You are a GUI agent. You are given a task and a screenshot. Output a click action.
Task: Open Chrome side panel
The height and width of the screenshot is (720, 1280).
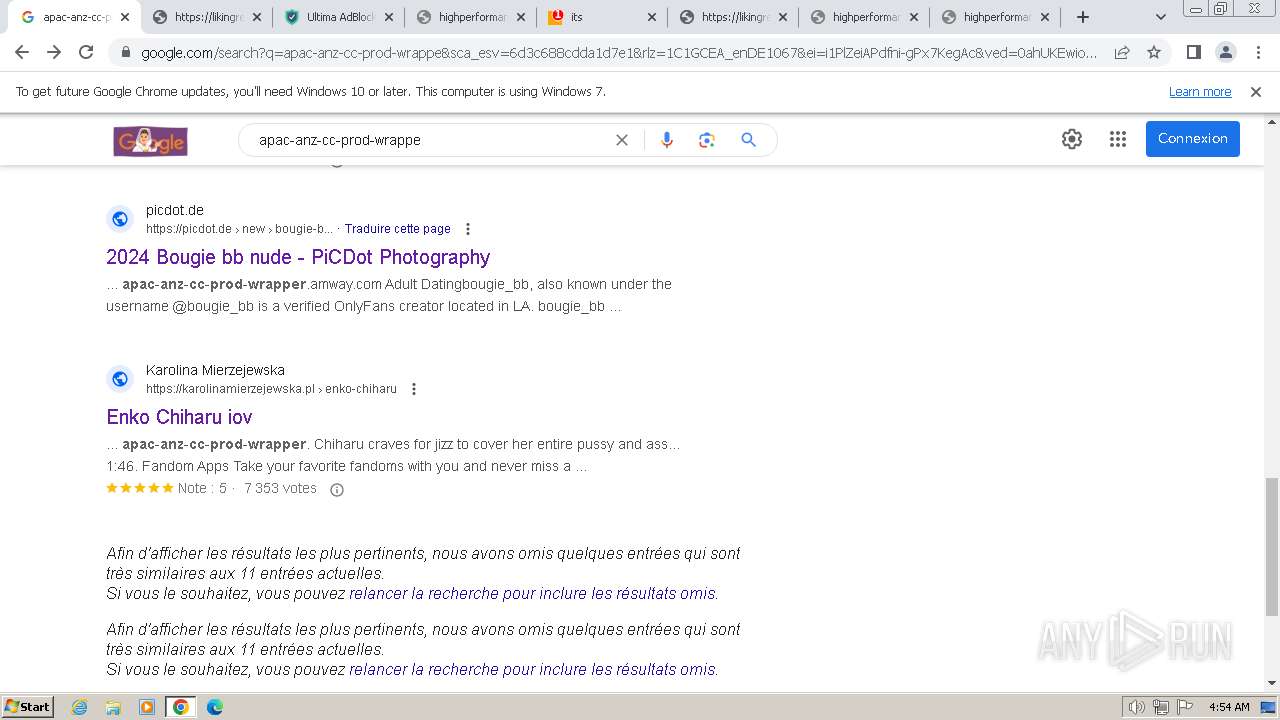click(x=1193, y=52)
